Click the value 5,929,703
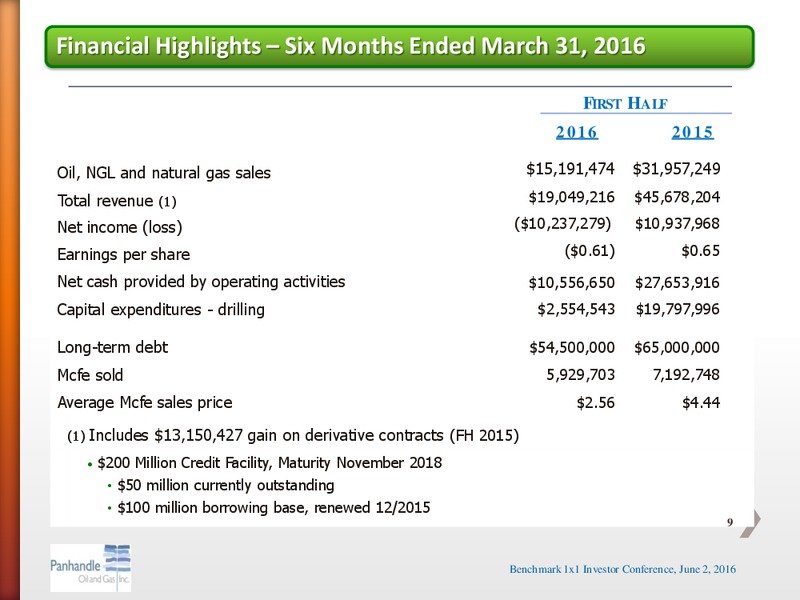The width and height of the screenshot is (800, 600). 581,375
